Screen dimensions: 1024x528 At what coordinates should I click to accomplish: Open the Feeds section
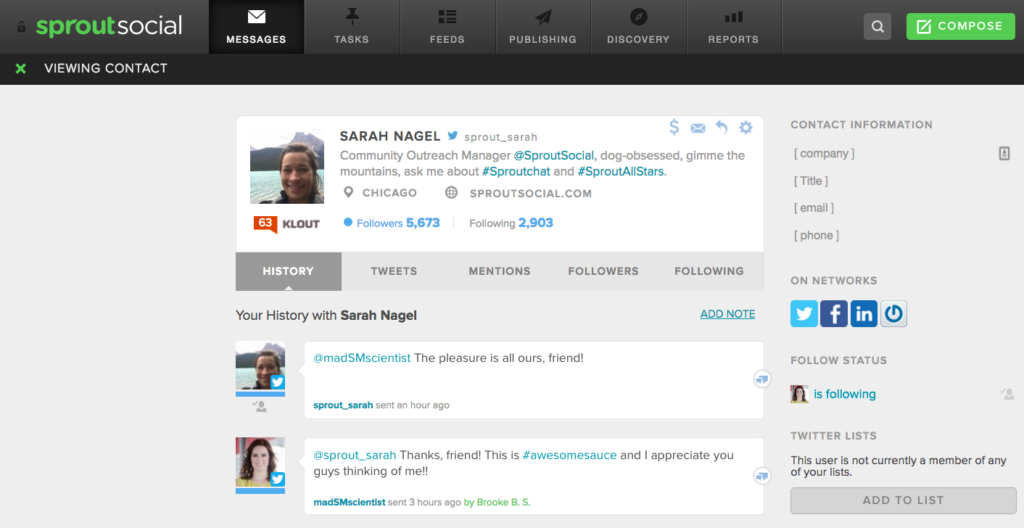click(447, 27)
